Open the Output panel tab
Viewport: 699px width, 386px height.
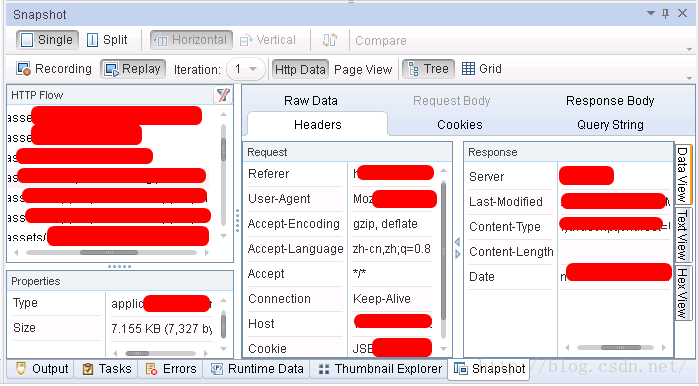pos(42,369)
